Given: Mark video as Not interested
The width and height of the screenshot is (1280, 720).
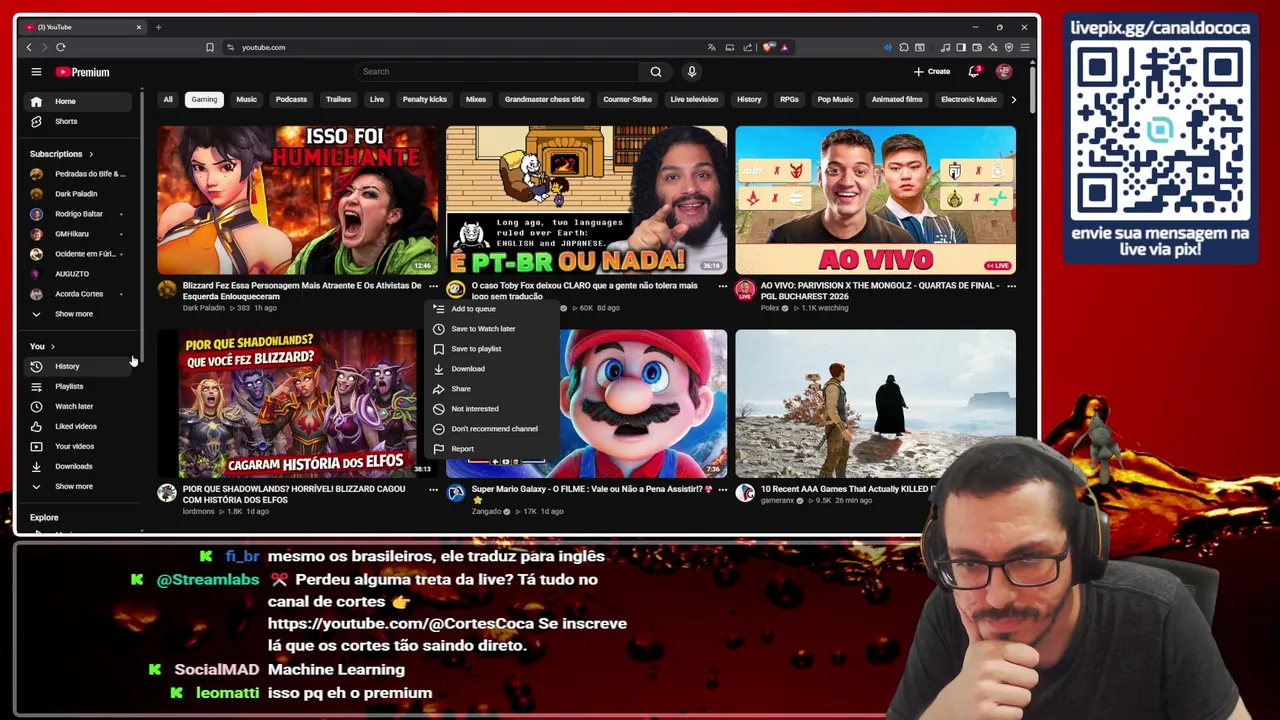Looking at the screenshot, I should click(490, 409).
